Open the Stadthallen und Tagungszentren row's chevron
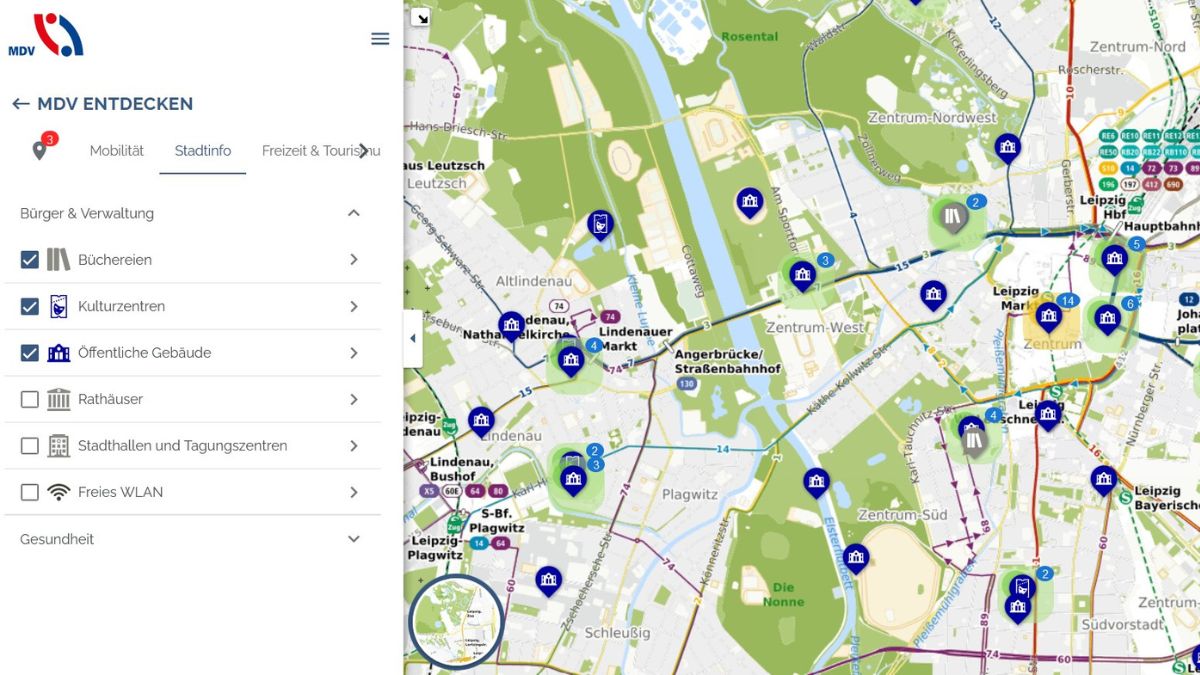Screen dimensions: 1200x675 (354, 446)
